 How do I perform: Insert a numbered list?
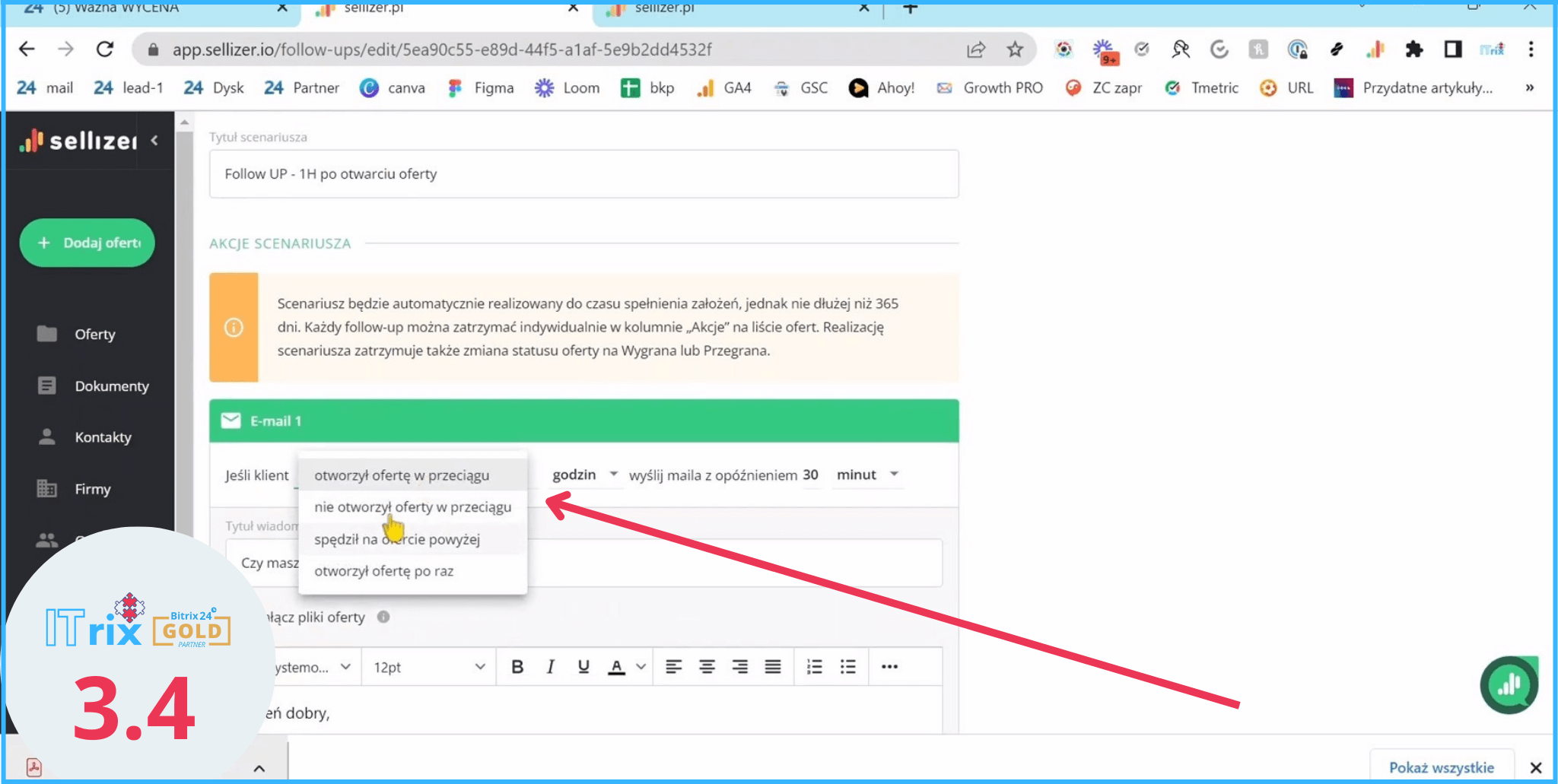point(814,667)
